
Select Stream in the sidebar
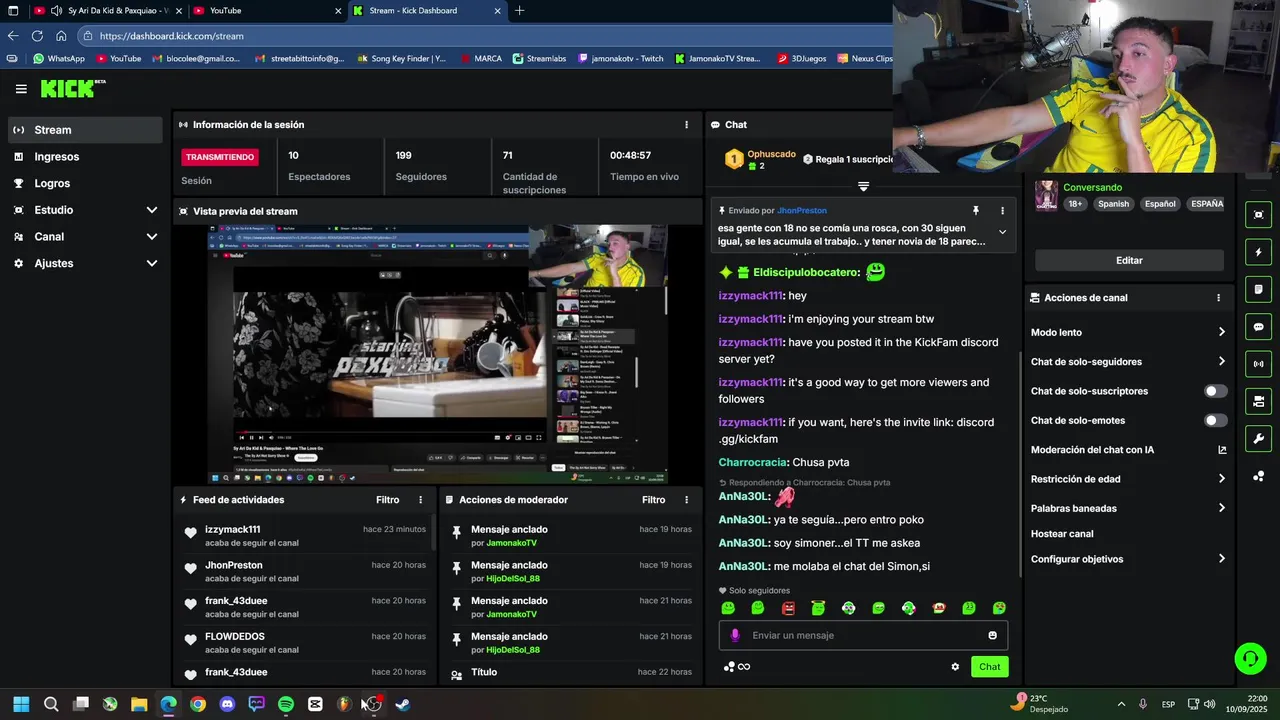pos(85,130)
